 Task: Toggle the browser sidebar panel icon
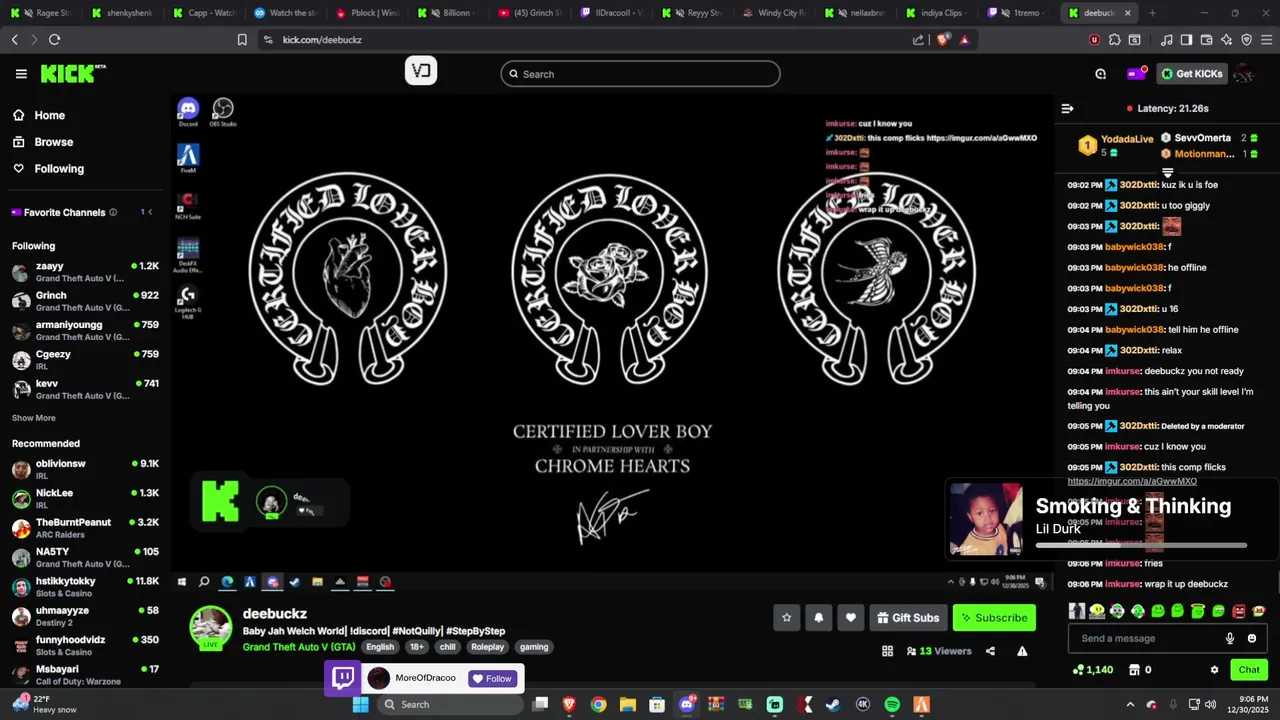click(x=1186, y=40)
